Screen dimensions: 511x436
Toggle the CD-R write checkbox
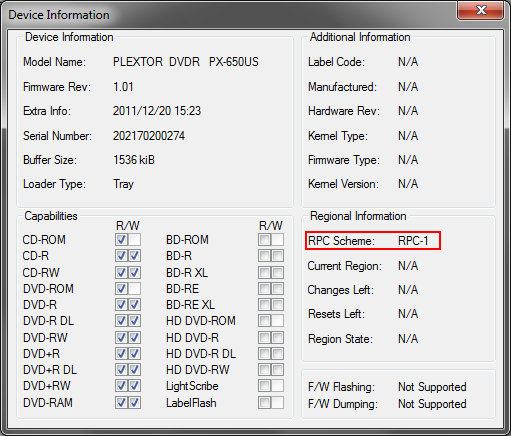tap(134, 256)
